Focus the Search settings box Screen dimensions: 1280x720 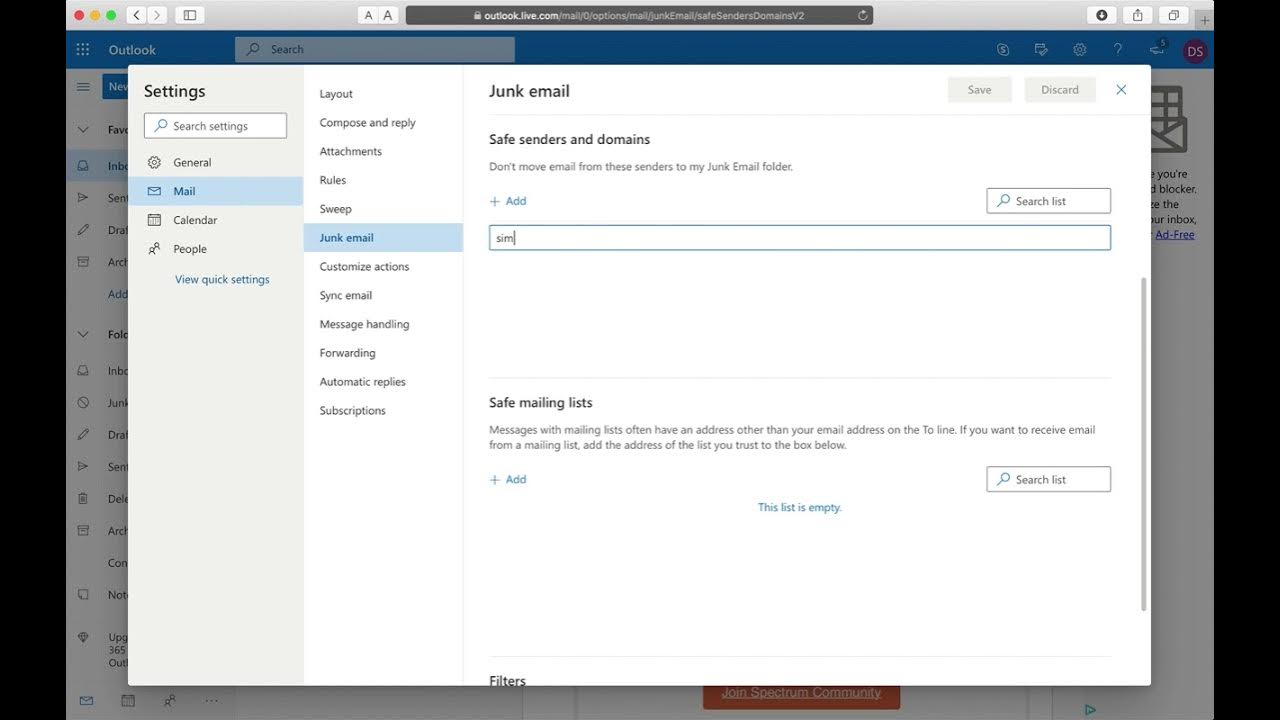click(215, 126)
